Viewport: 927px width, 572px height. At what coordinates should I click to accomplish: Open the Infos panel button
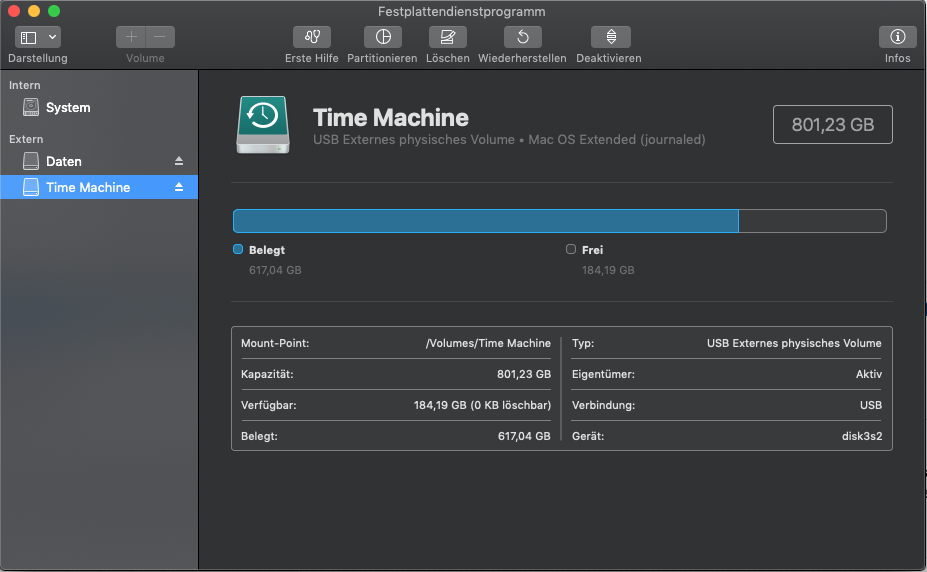[897, 37]
